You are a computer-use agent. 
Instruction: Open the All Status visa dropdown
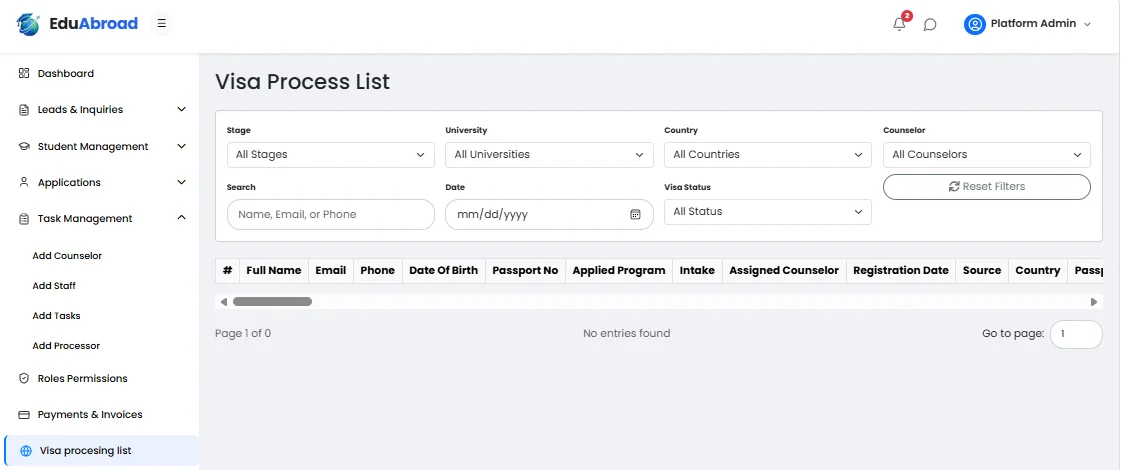[769, 212]
